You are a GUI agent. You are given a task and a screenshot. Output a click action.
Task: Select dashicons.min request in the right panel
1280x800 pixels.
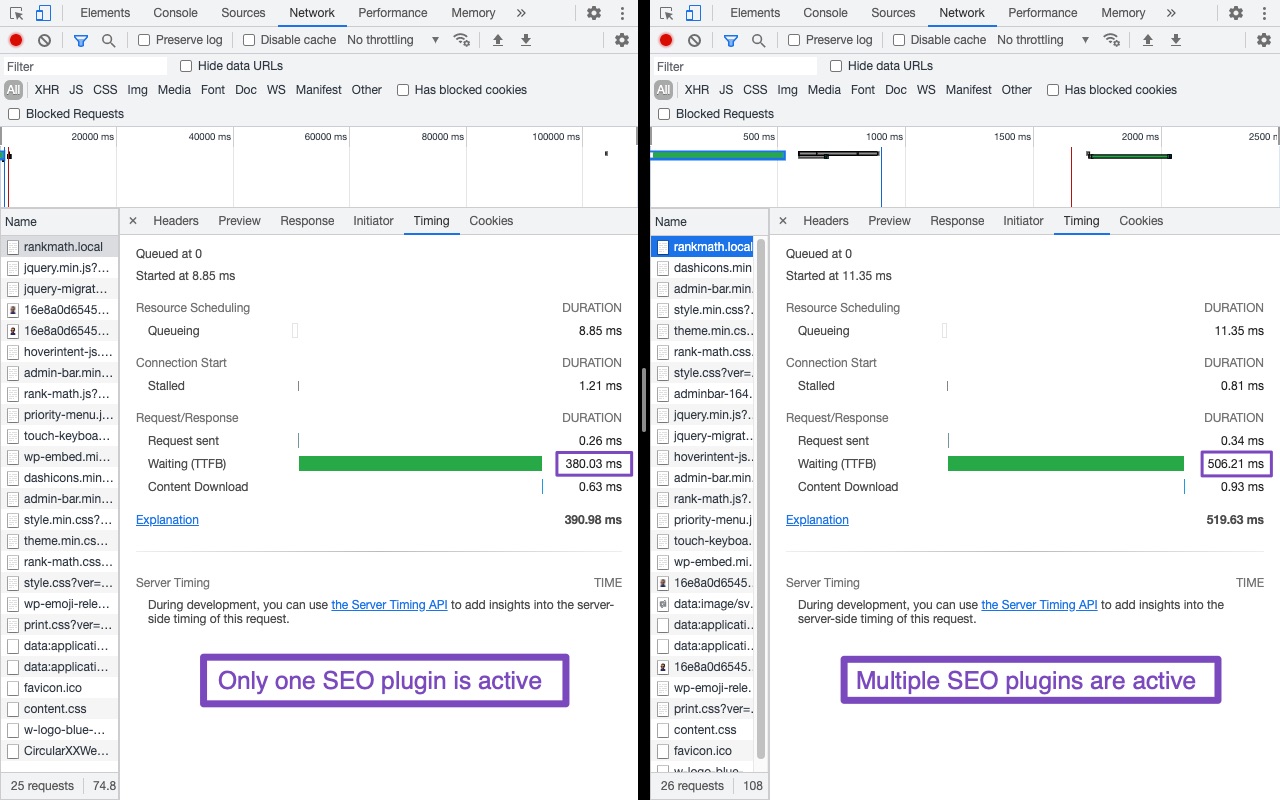pyautogui.click(x=704, y=268)
